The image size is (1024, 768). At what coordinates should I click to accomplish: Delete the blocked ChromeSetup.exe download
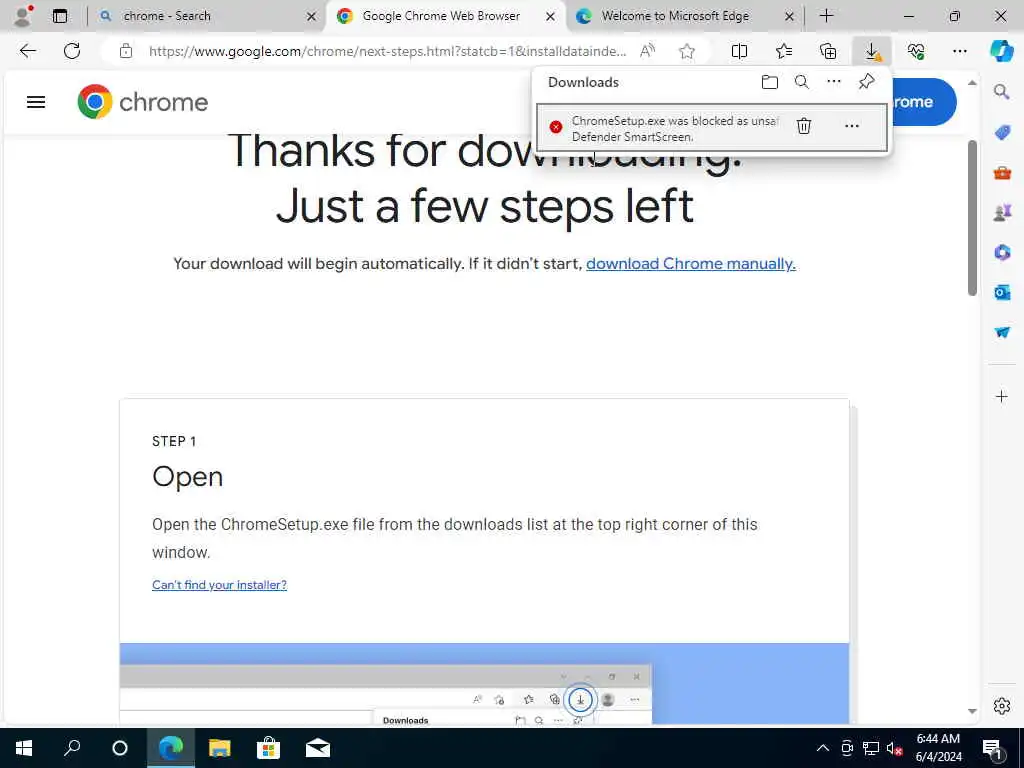pyautogui.click(x=804, y=126)
